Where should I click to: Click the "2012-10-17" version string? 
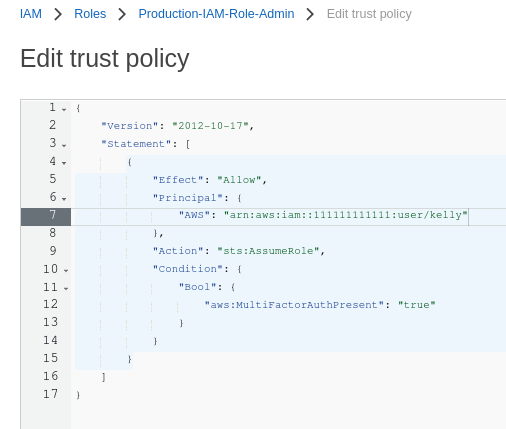pos(210,126)
